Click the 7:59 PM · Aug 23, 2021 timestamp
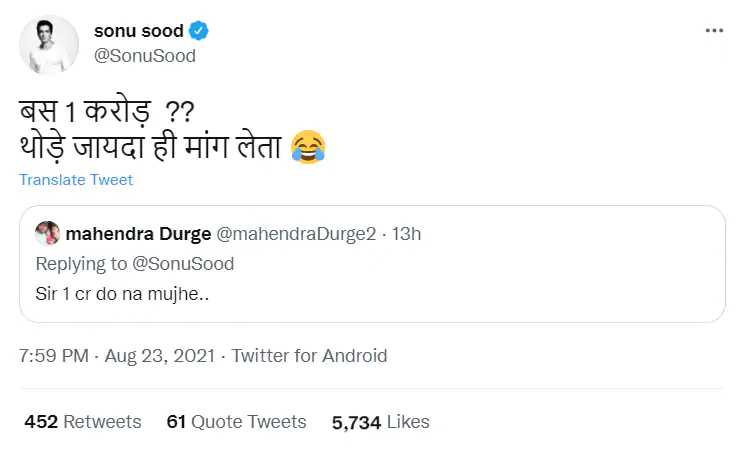The height and width of the screenshot is (450, 745). click(117, 356)
